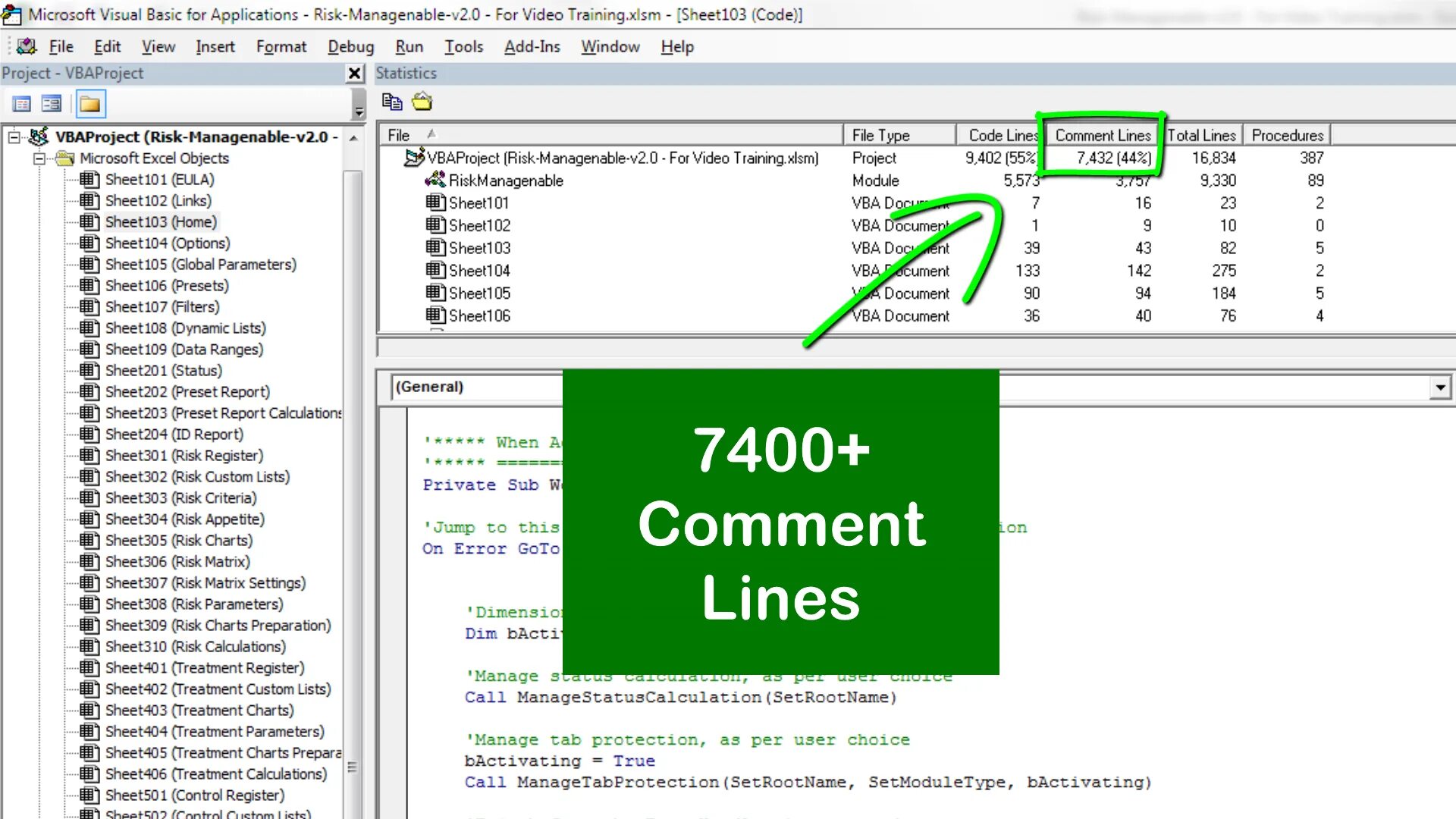
Task: Click VBAProject icon in statistics file list
Action: pyautogui.click(x=414, y=158)
